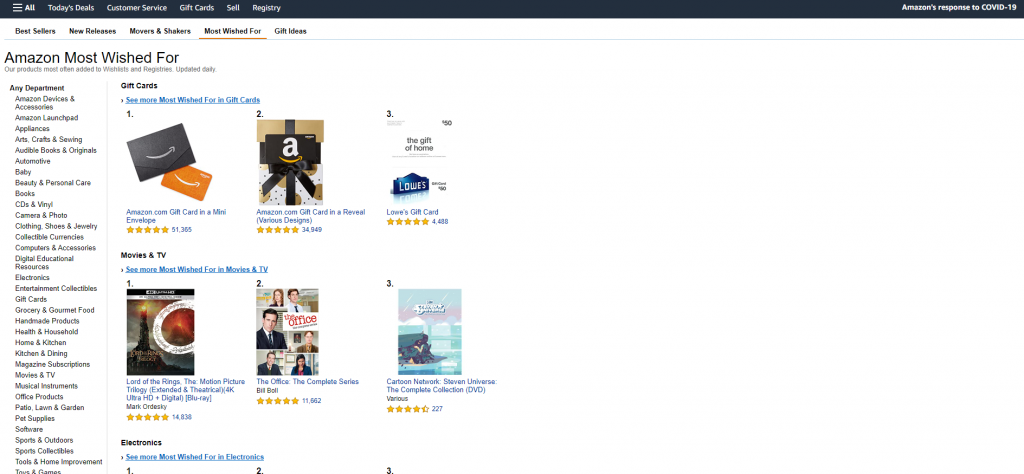This screenshot has height=474, width=1024.
Task: Open the Mini Envelope gift card image
Action: click(170, 163)
